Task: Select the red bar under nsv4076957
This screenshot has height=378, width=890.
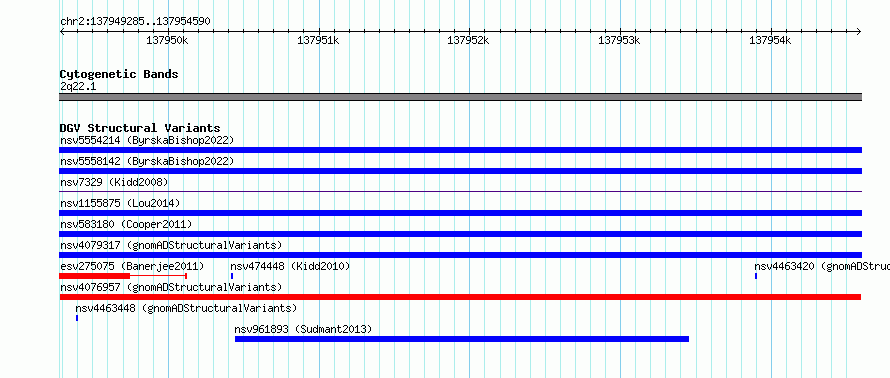Action: [x=460, y=297]
